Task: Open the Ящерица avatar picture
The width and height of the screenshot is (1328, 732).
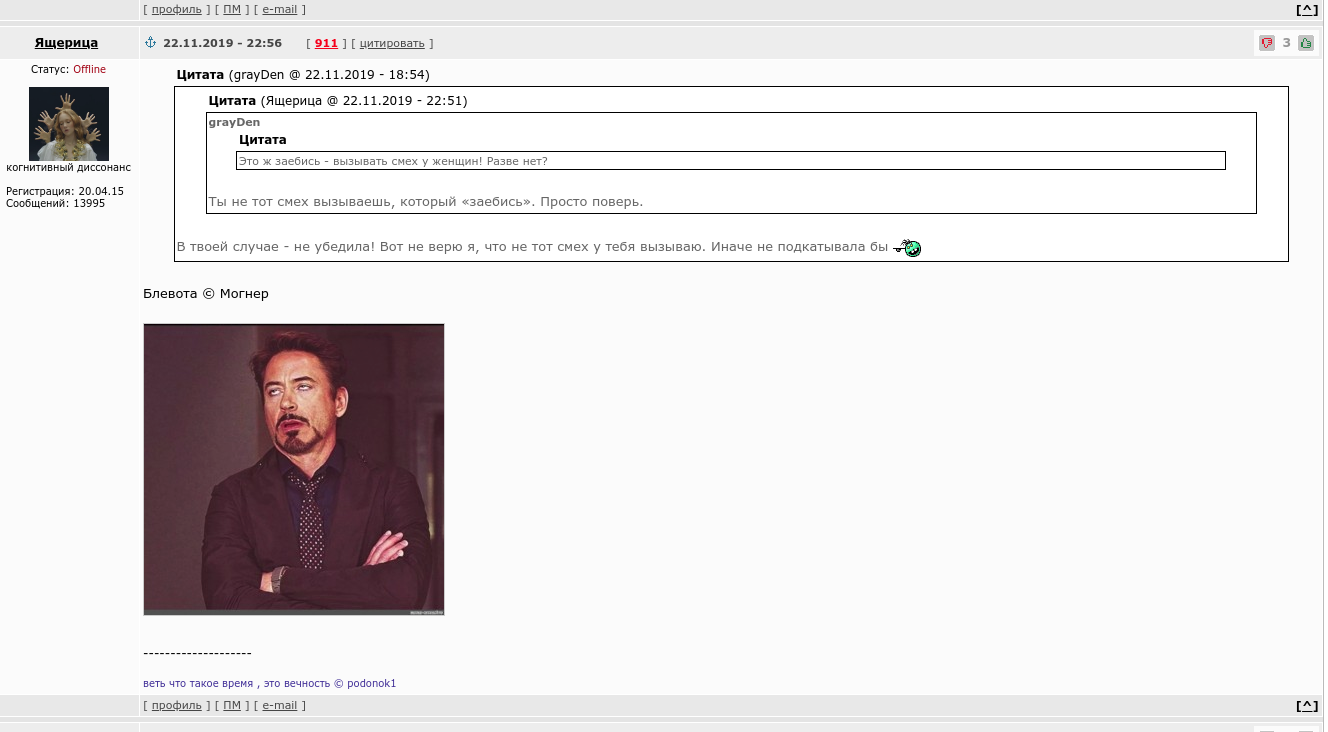Action: click(69, 124)
